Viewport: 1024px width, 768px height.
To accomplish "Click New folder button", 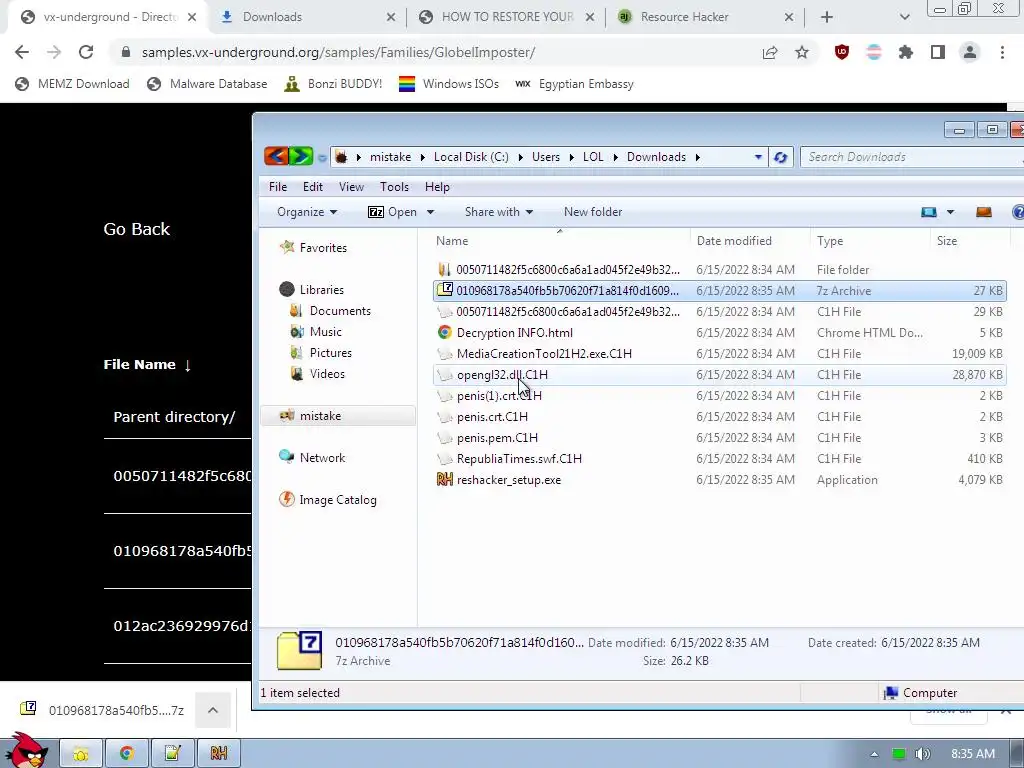I will pos(593,212).
